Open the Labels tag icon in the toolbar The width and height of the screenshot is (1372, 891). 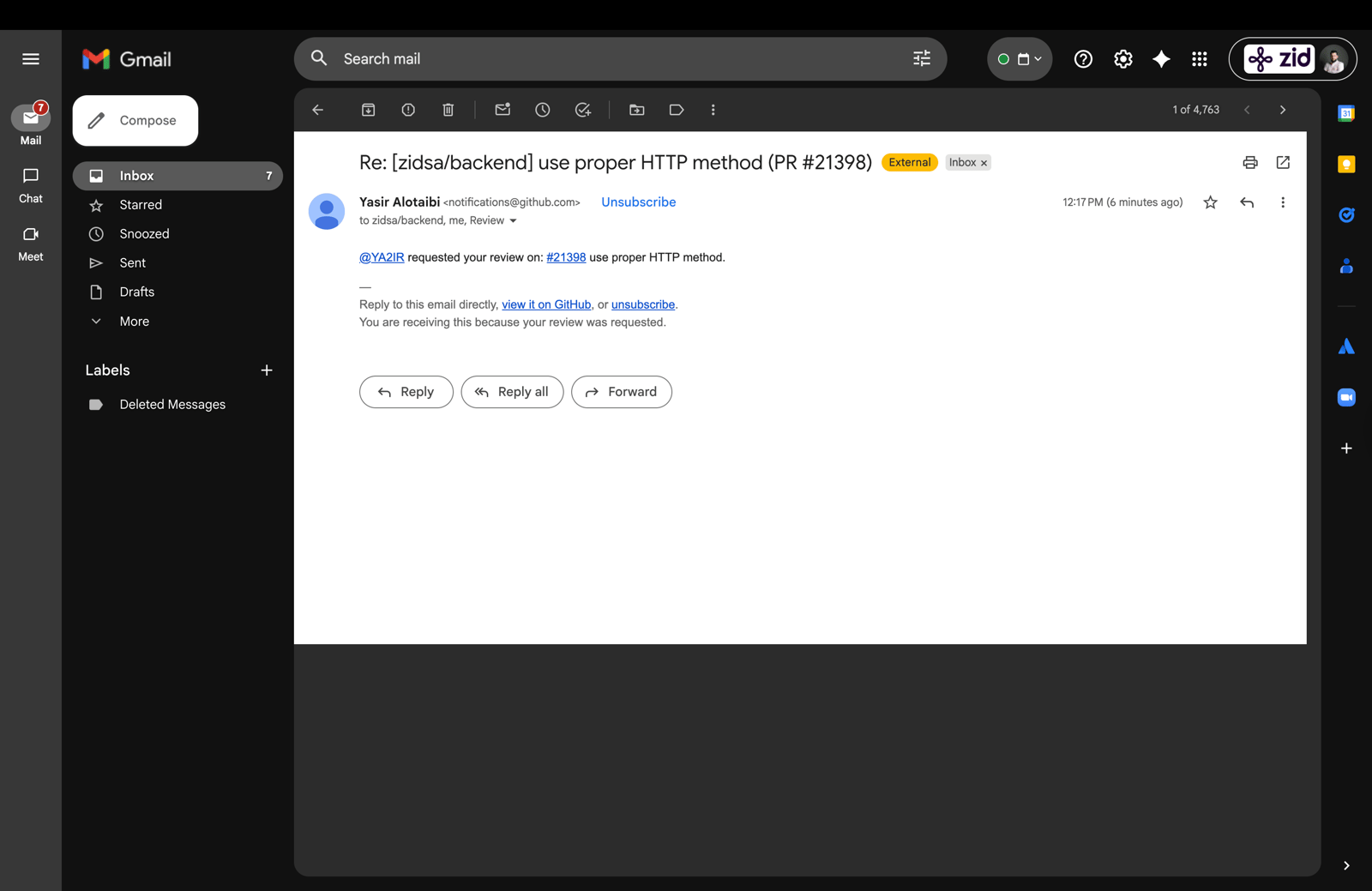[677, 110]
